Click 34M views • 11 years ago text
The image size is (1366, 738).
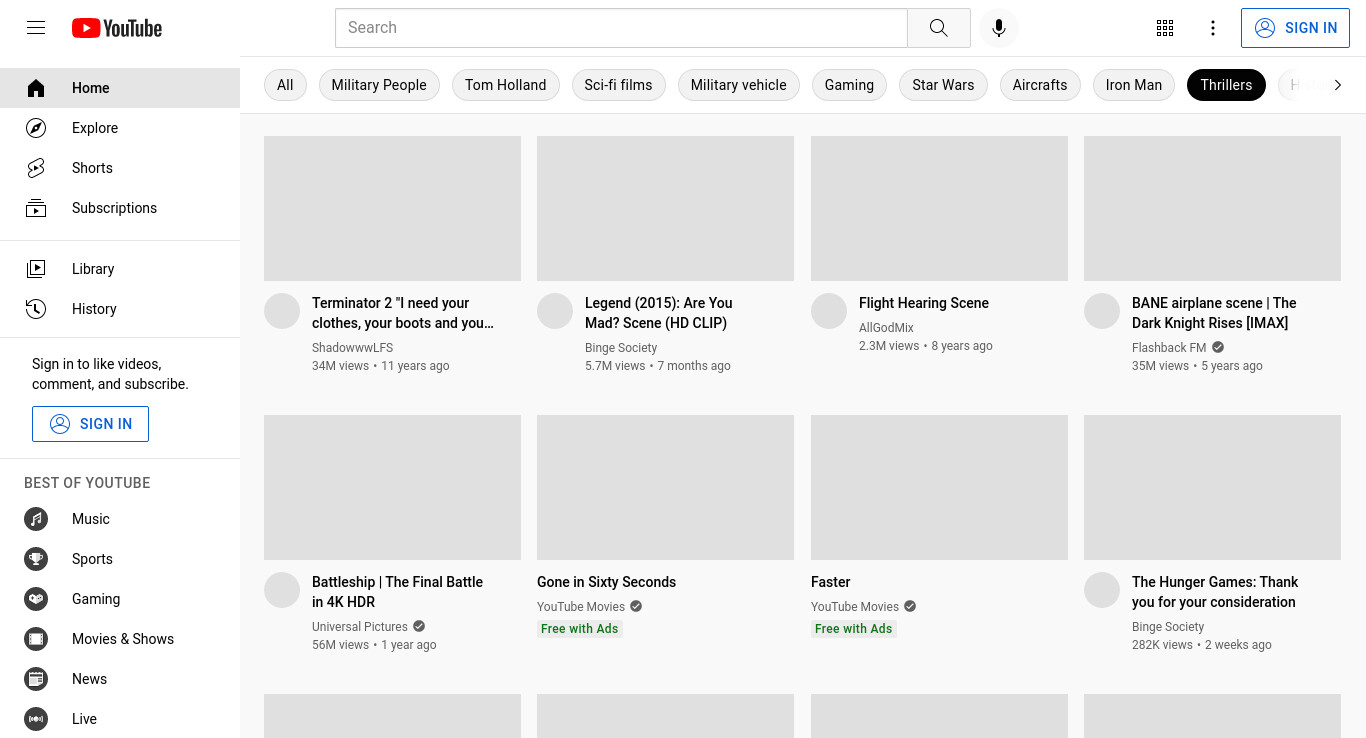pyautogui.click(x=381, y=366)
